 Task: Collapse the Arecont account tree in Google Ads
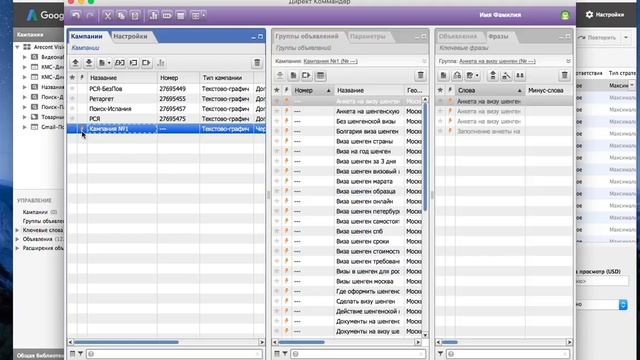tap(18, 47)
